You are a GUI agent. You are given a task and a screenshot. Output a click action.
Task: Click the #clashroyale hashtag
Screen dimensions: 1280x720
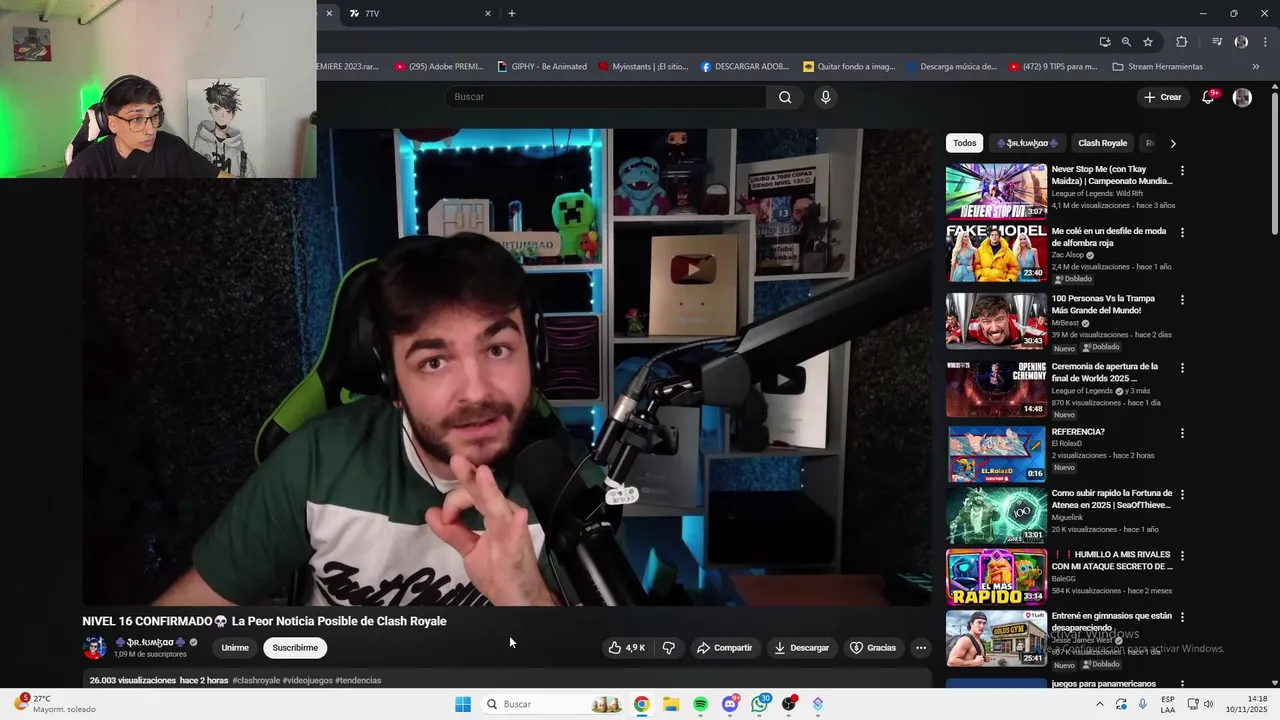coord(256,681)
